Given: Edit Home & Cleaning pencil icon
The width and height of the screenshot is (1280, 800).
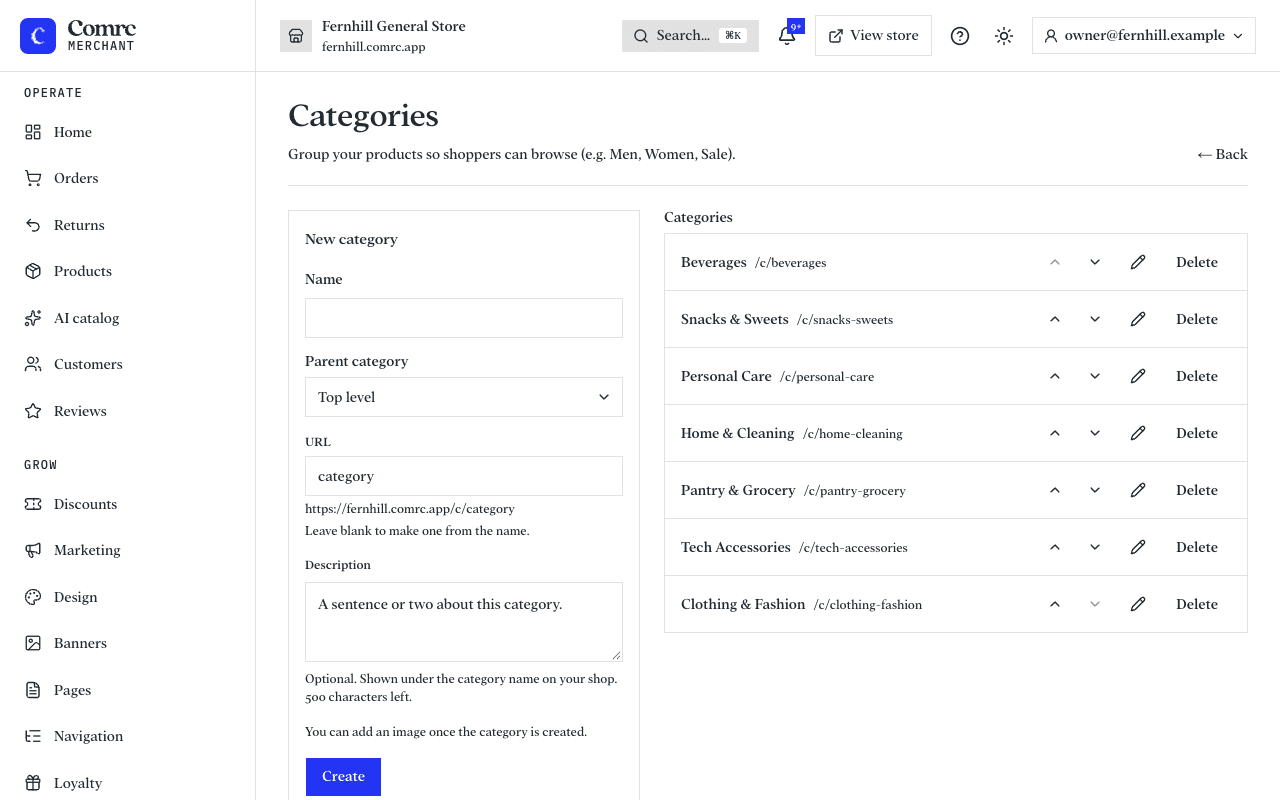Looking at the screenshot, I should 1137,433.
